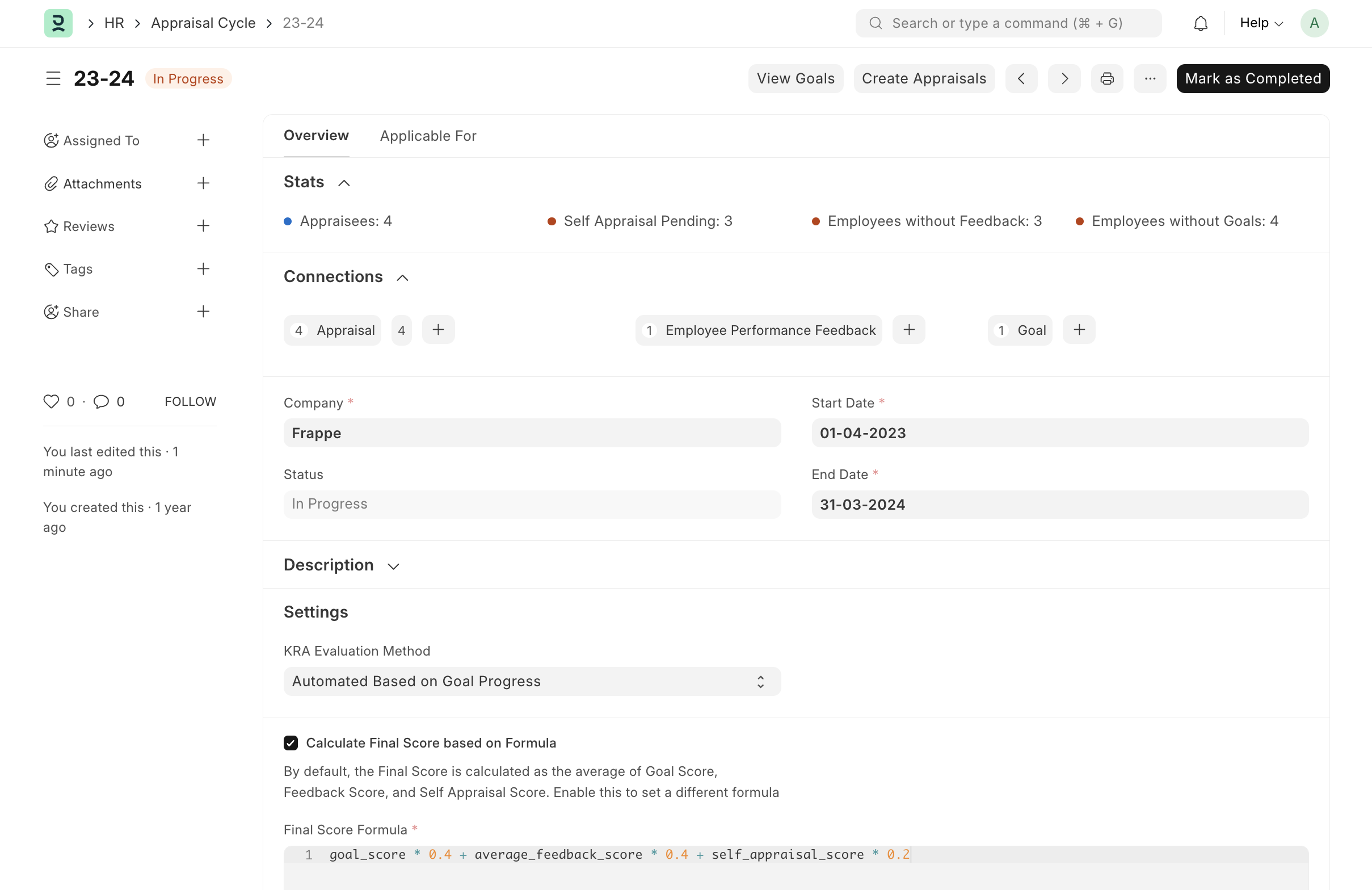1372x890 pixels.
Task: Click the print icon button
Action: pos(1106,78)
